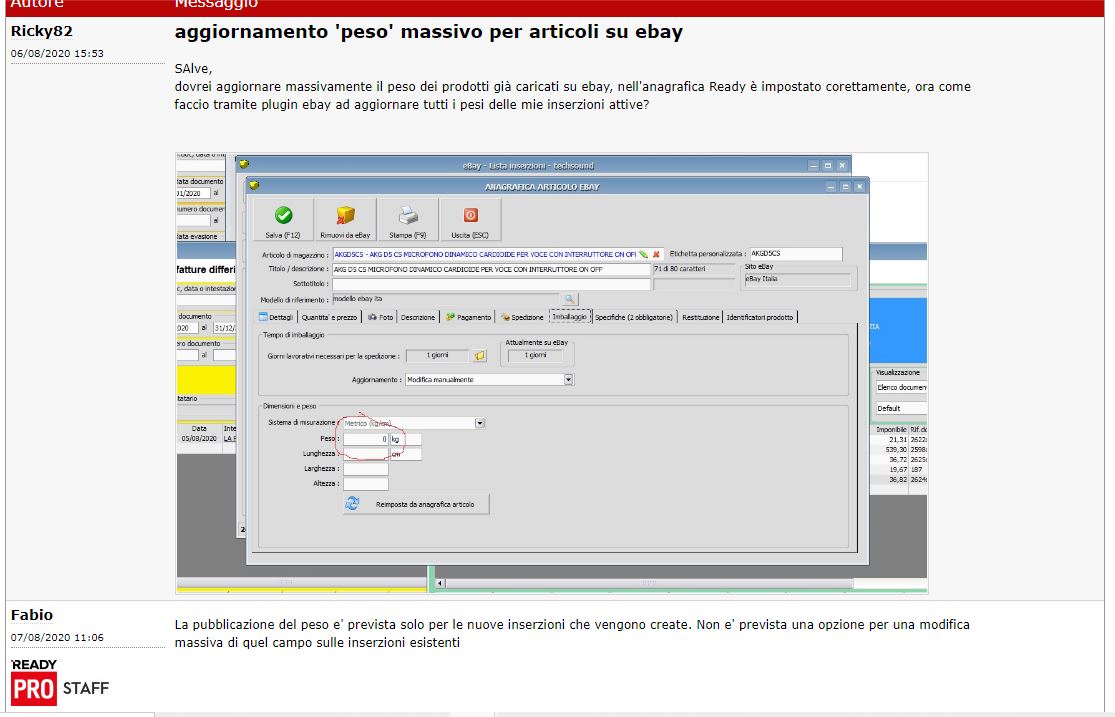Click Rimuovi da eBay toolbar button
The image size is (1115, 717).
[x=346, y=220]
